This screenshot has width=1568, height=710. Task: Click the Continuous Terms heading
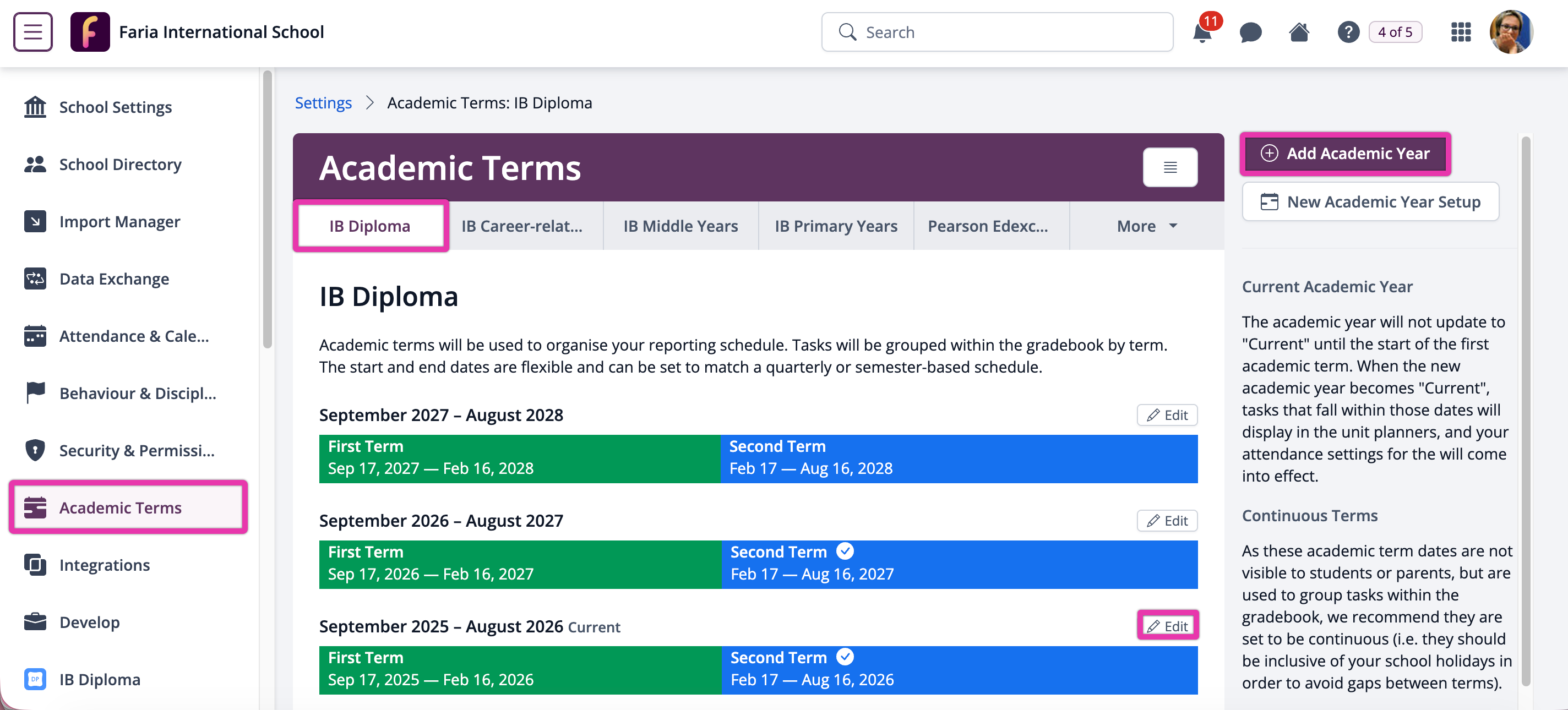[x=1309, y=515]
